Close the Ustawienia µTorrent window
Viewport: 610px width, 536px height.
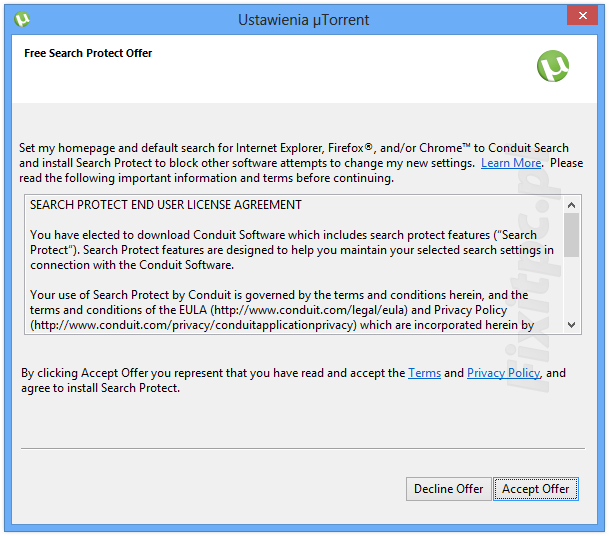(x=582, y=16)
